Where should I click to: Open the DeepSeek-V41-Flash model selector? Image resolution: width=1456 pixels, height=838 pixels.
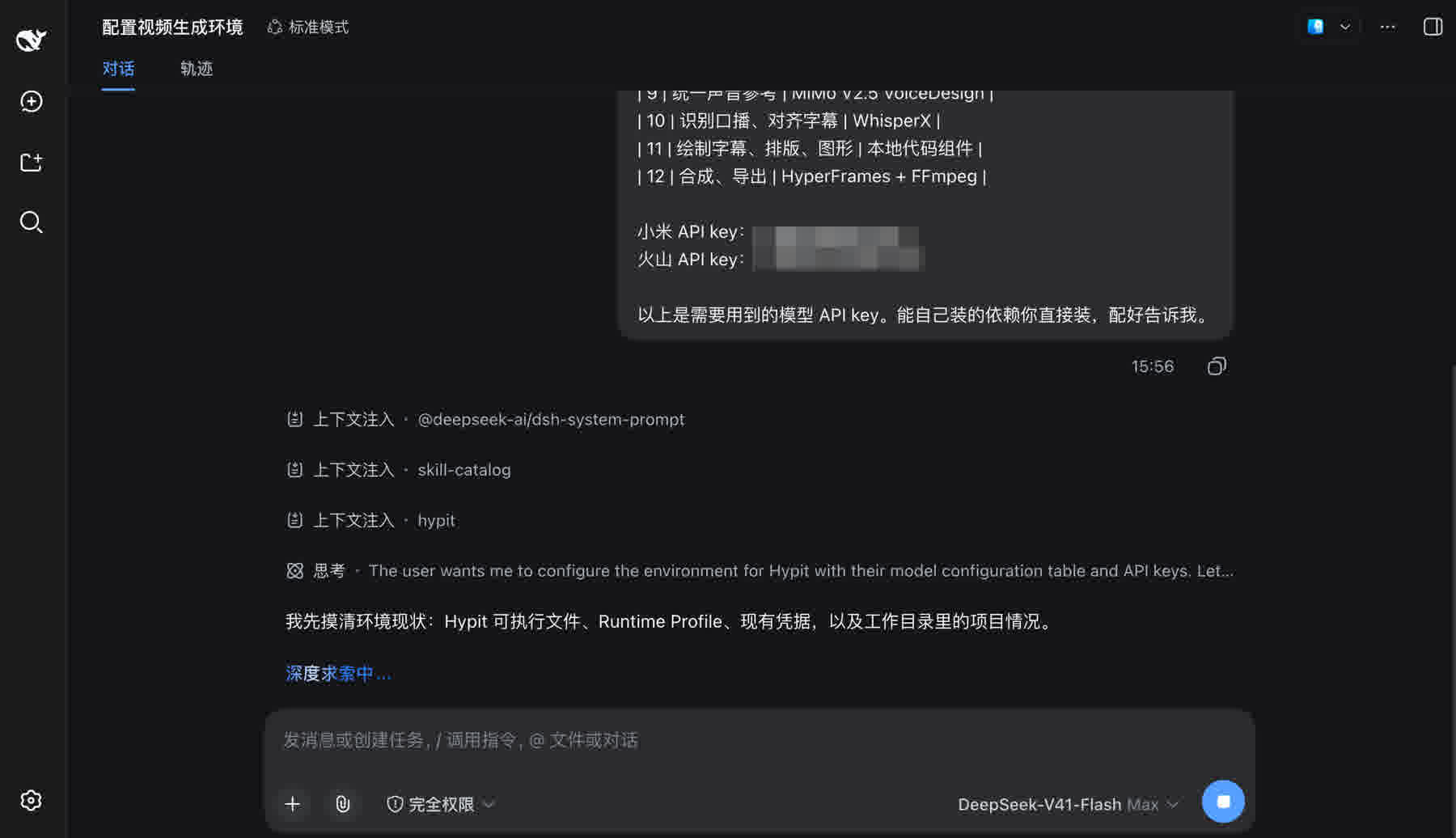1068,804
